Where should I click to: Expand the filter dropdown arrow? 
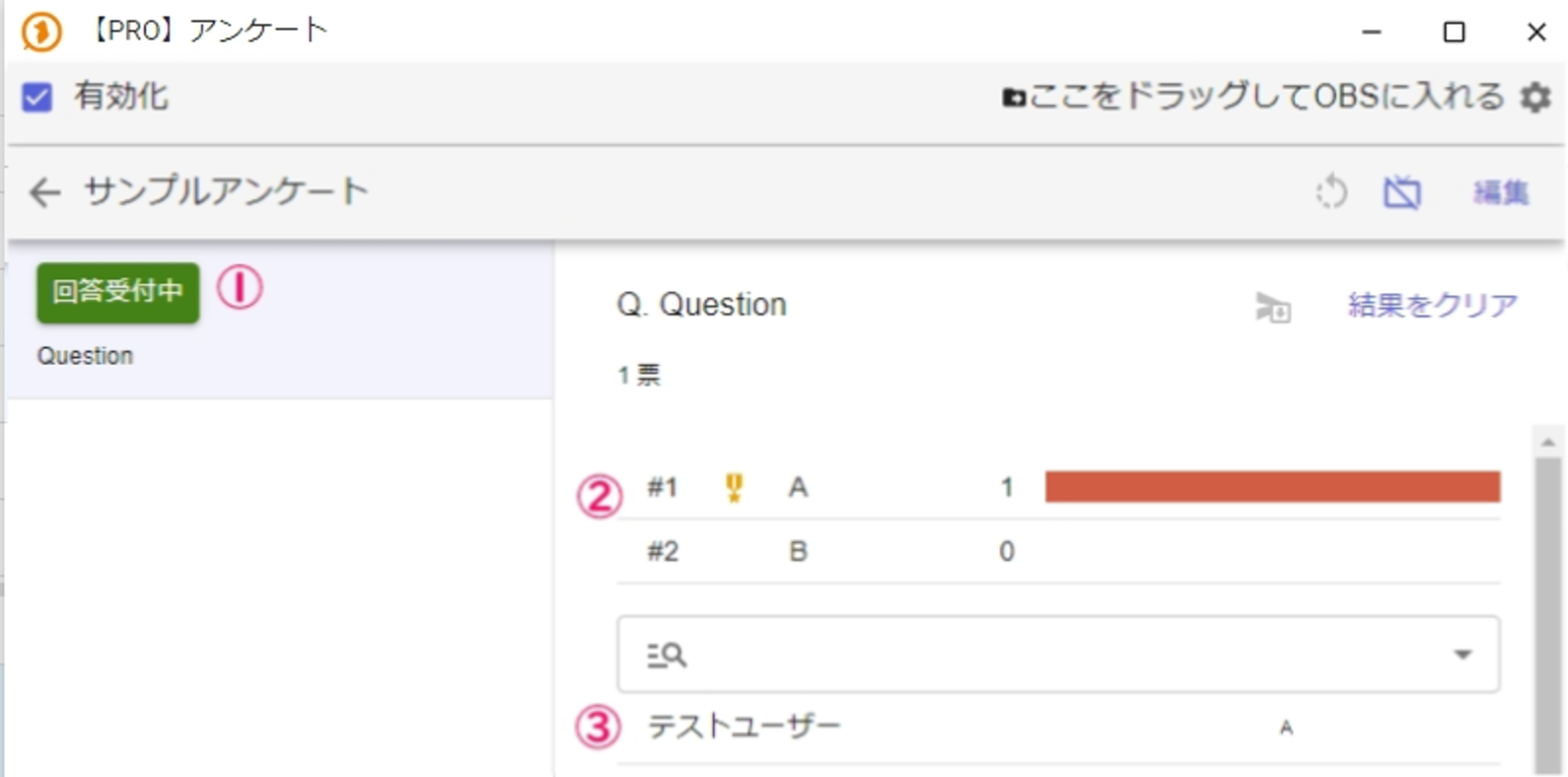tap(1462, 655)
